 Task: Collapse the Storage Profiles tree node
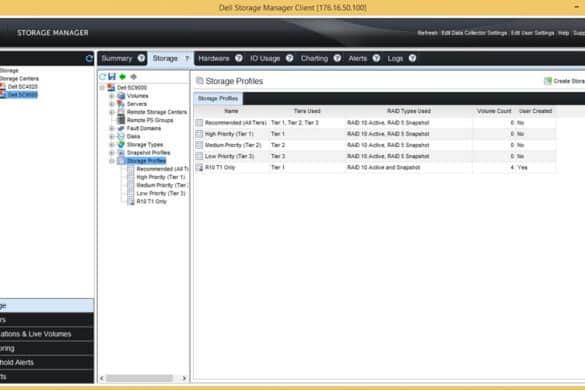(x=112, y=161)
